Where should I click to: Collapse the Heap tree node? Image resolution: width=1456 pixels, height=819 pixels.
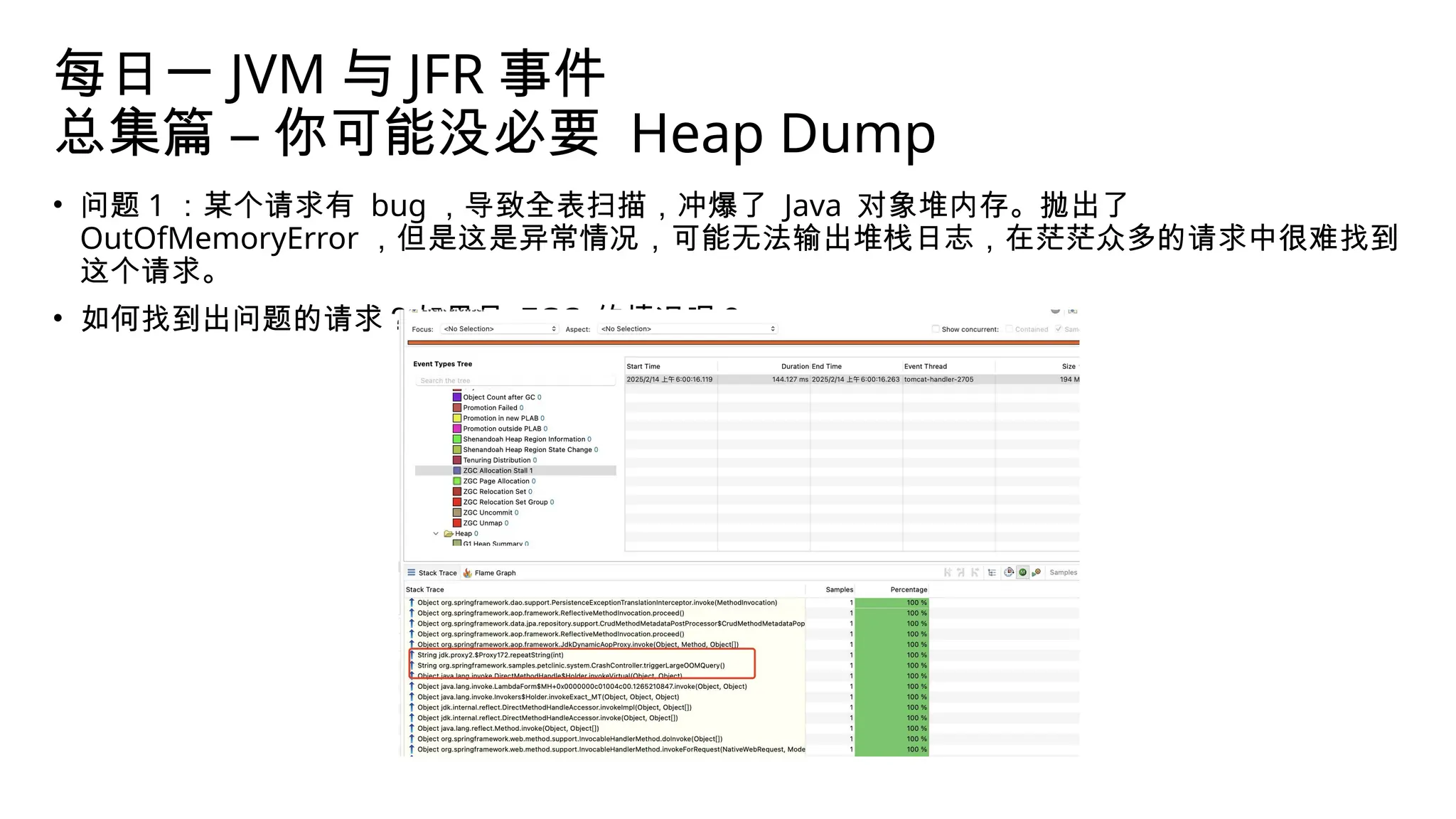(436, 533)
